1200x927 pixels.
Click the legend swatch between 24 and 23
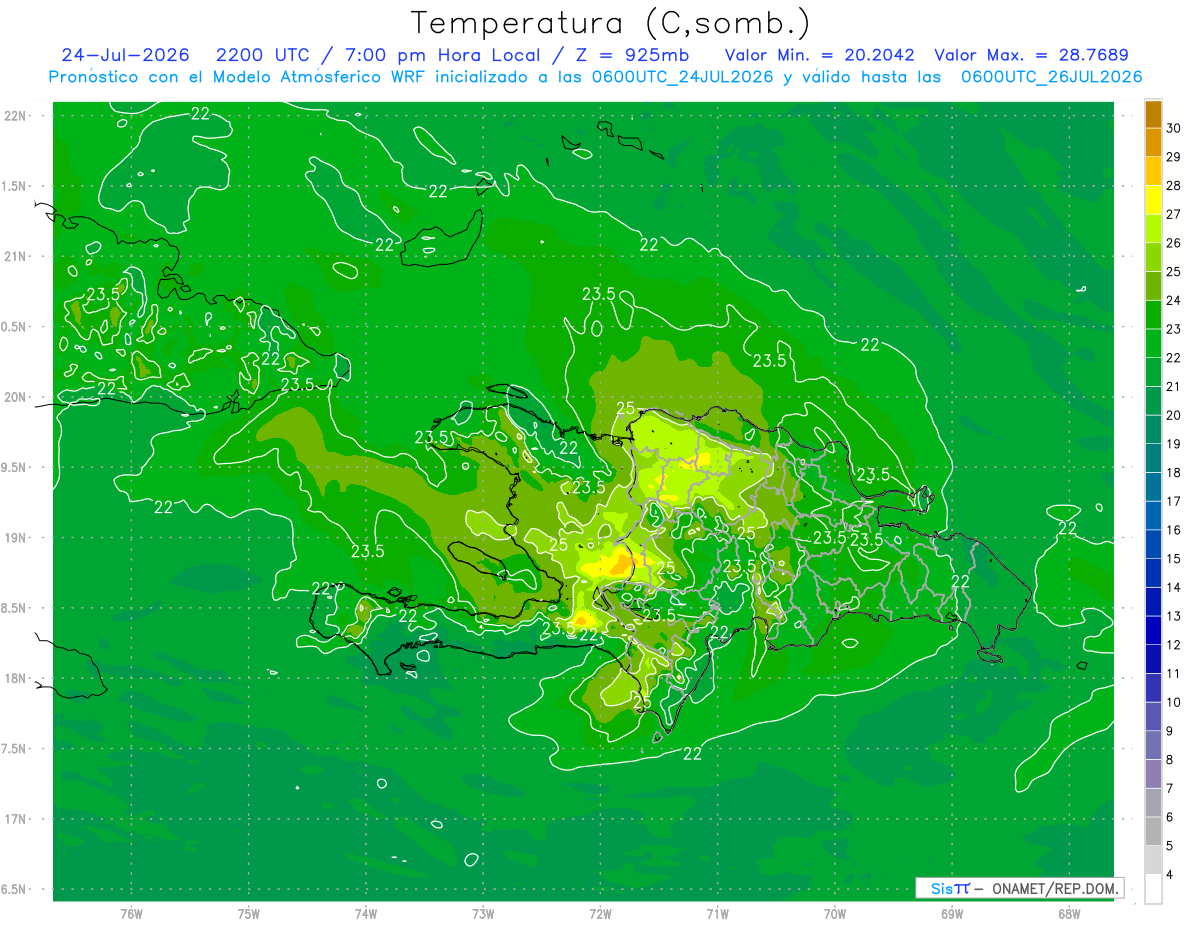click(x=1153, y=315)
